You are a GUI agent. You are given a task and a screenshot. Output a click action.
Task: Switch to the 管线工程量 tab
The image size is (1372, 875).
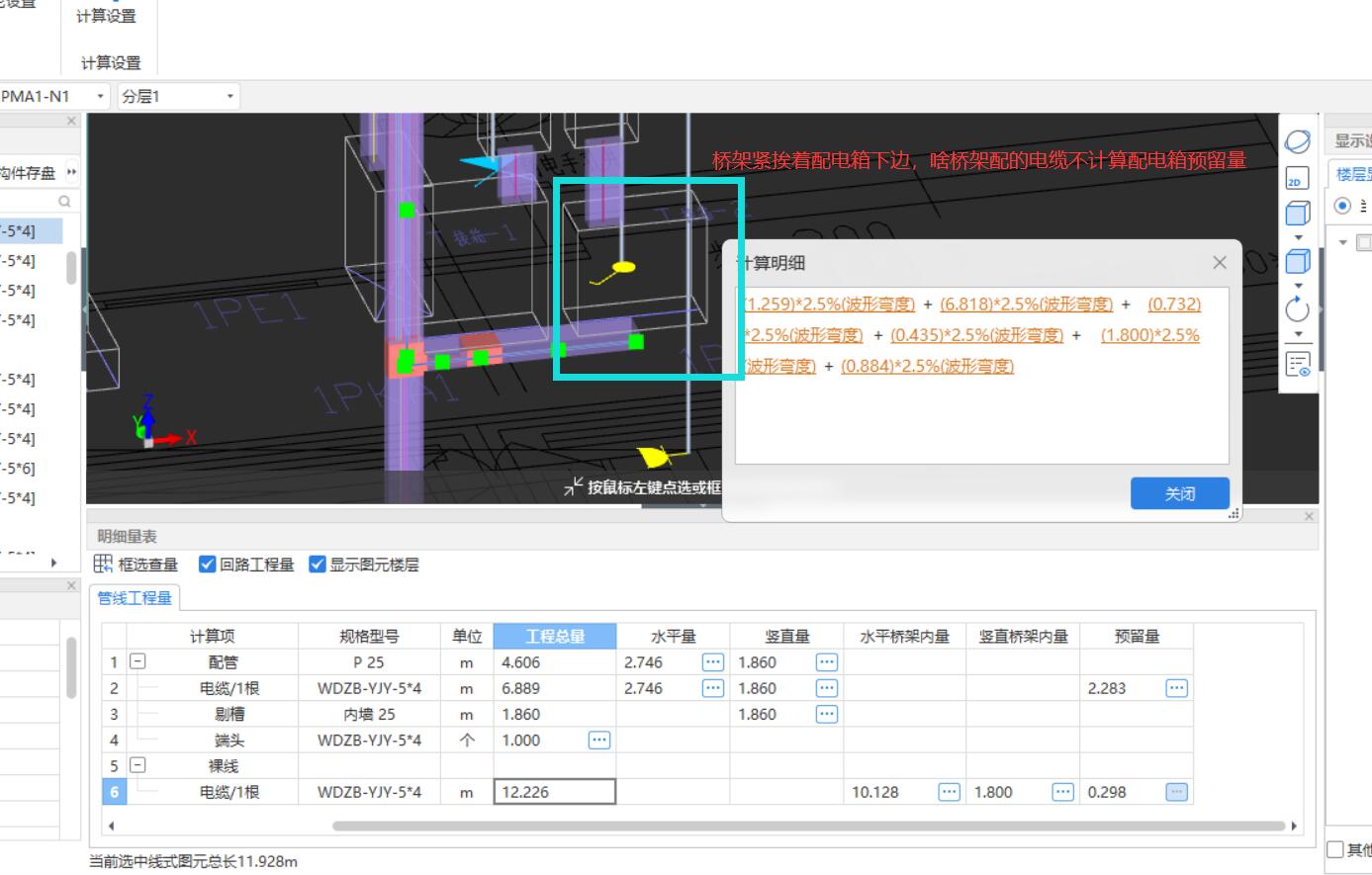pyautogui.click(x=134, y=598)
